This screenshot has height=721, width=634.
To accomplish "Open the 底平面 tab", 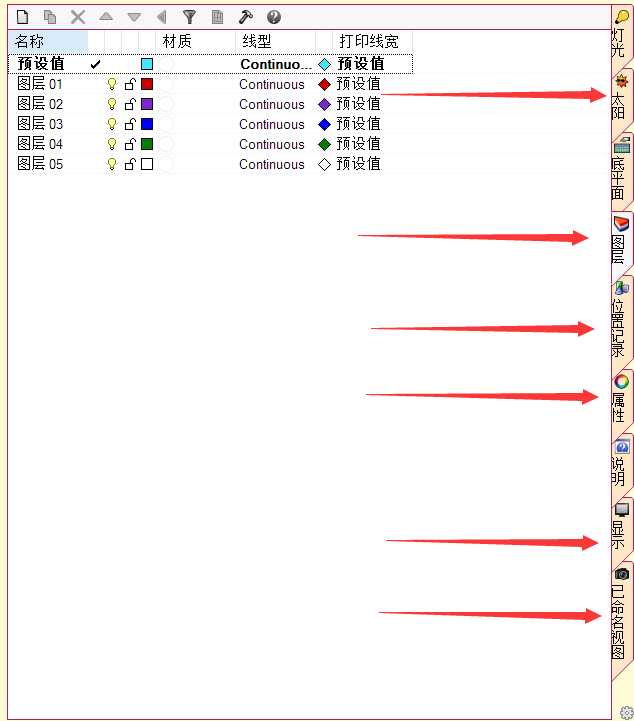I will click(x=622, y=170).
